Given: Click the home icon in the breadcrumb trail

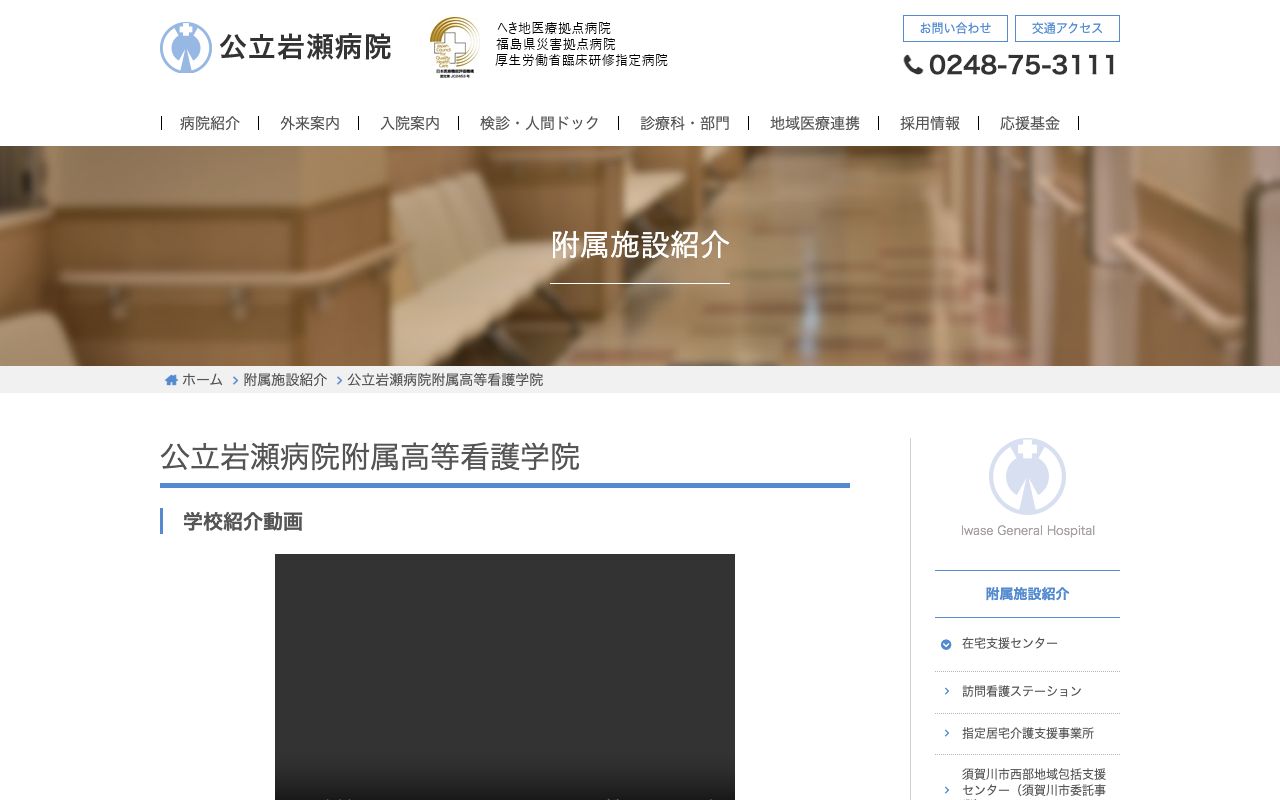Looking at the screenshot, I should click(x=170, y=379).
